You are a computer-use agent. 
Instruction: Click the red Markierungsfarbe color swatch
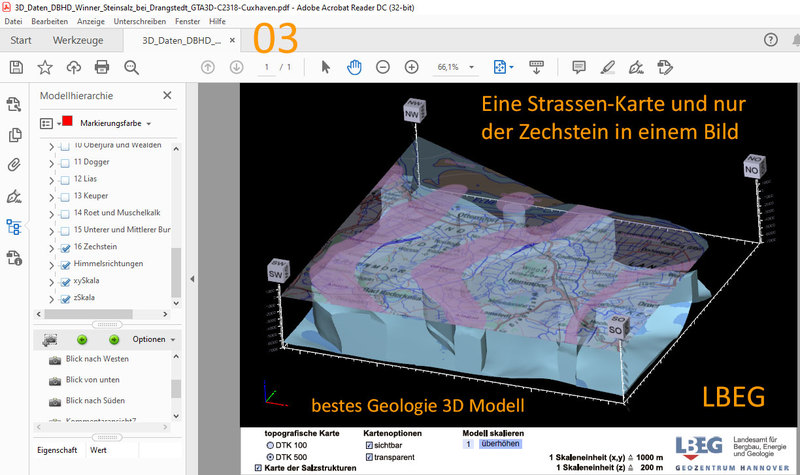[x=68, y=122]
